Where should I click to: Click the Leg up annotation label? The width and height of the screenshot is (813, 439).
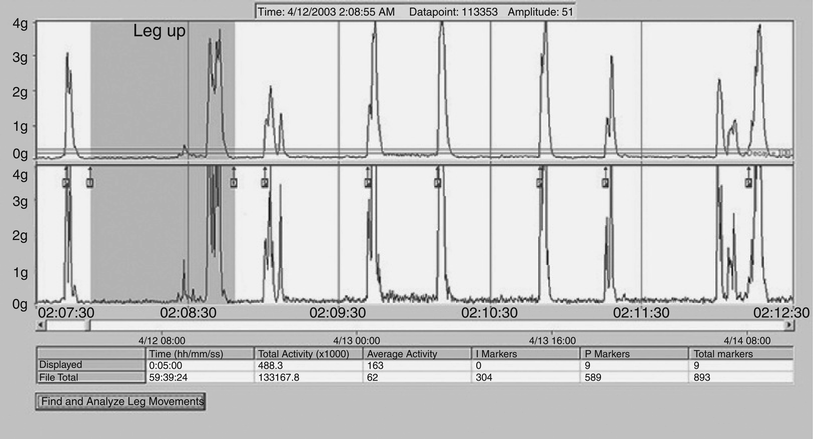pos(159,31)
